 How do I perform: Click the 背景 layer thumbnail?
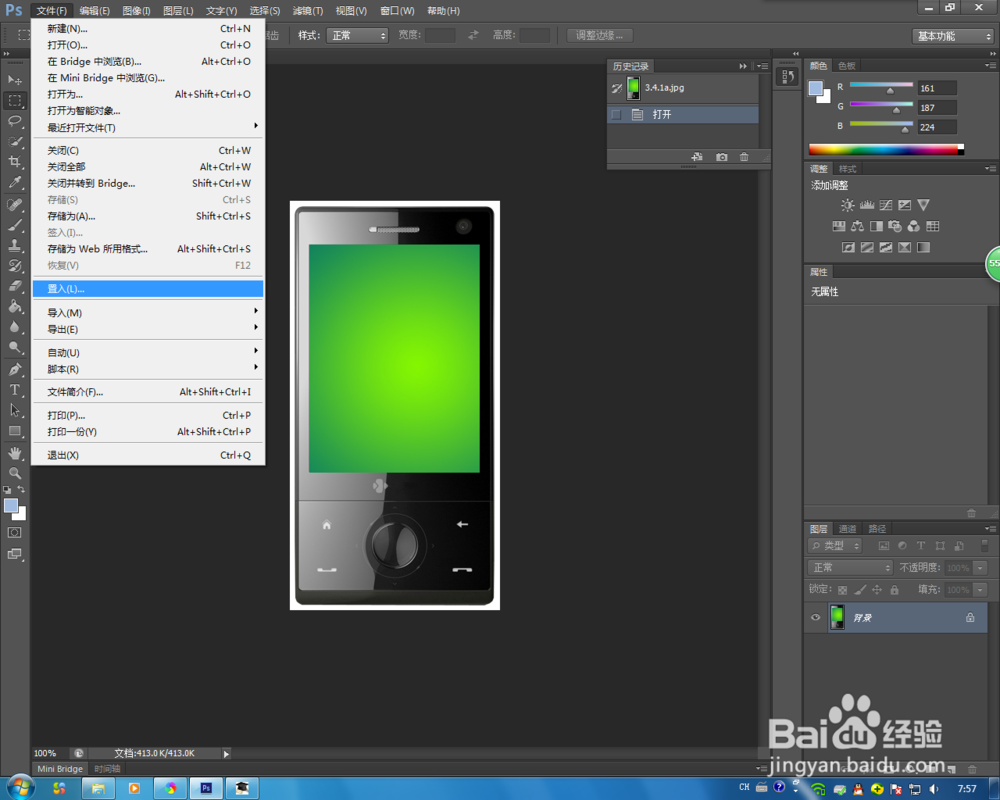837,617
